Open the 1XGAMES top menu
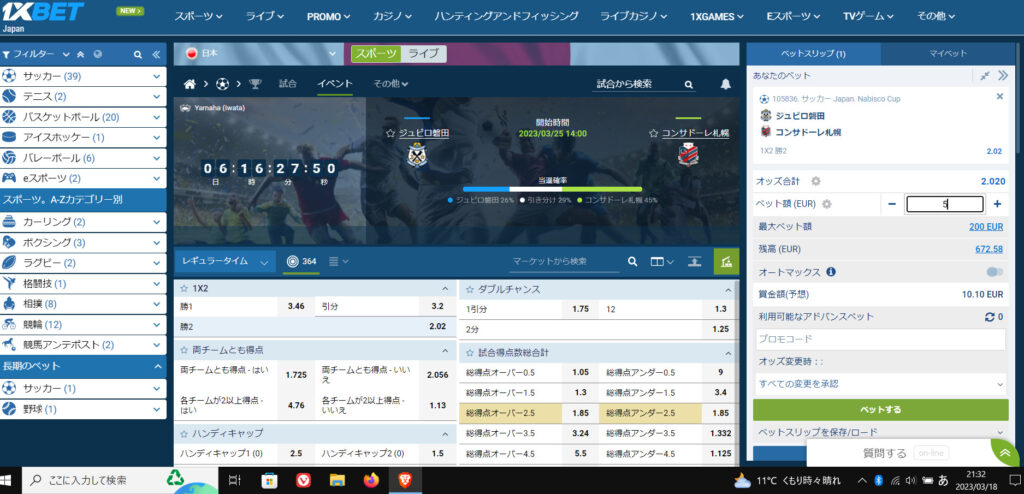The width and height of the screenshot is (1024, 494). [717, 16]
